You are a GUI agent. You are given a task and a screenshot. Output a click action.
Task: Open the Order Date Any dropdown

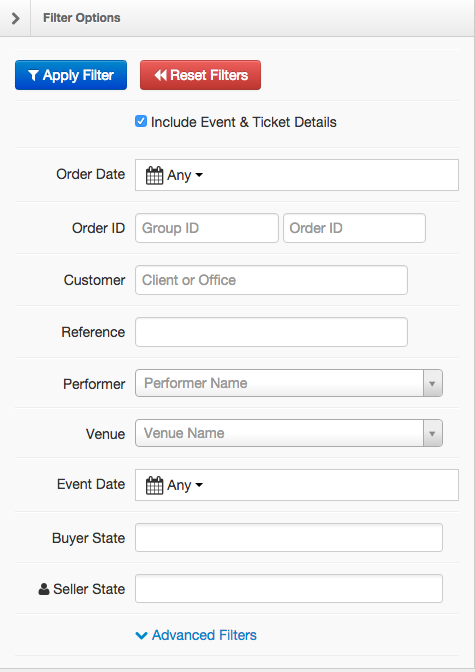pyautogui.click(x=185, y=175)
